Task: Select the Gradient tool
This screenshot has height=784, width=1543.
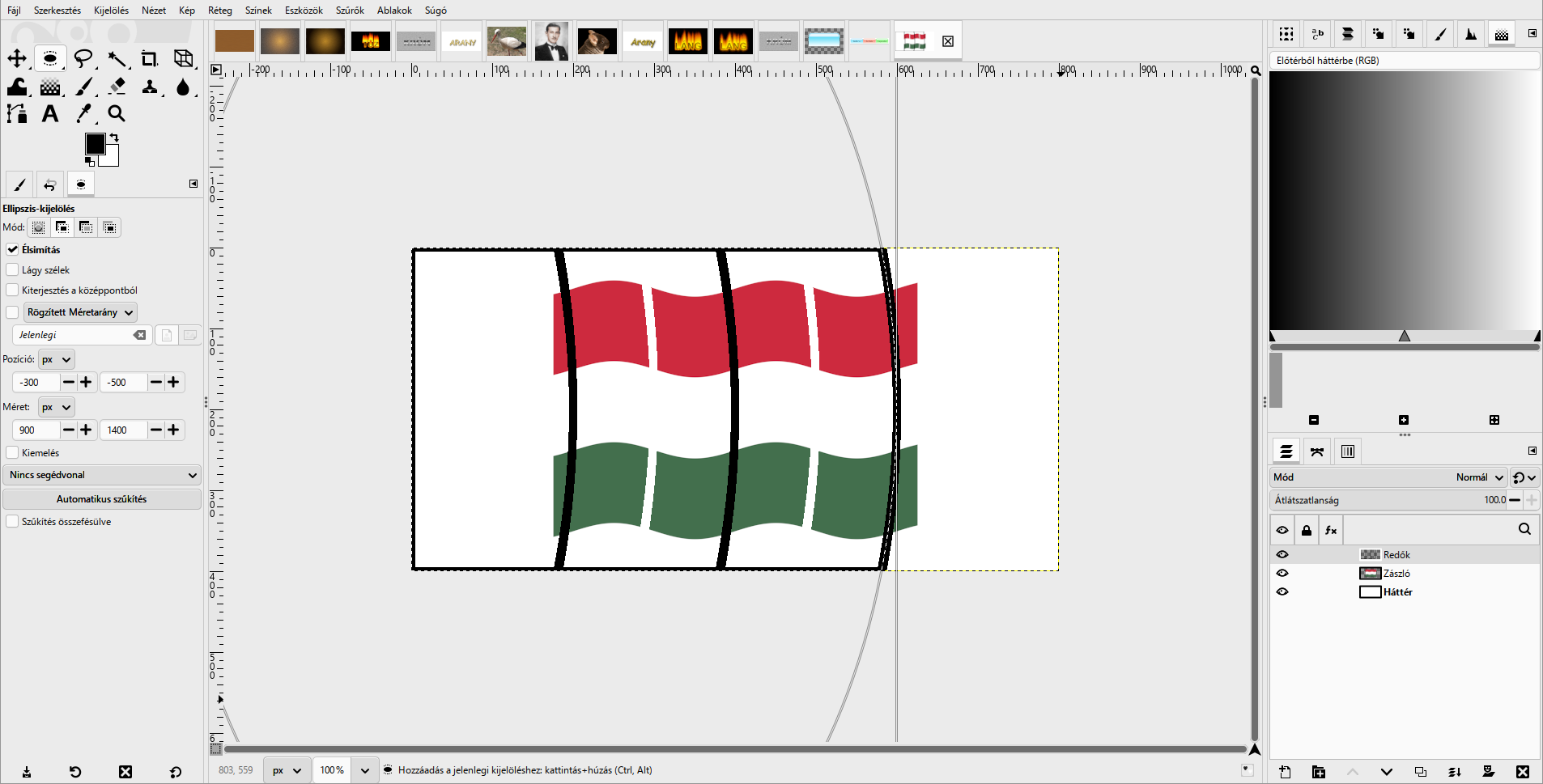Action: [50, 87]
